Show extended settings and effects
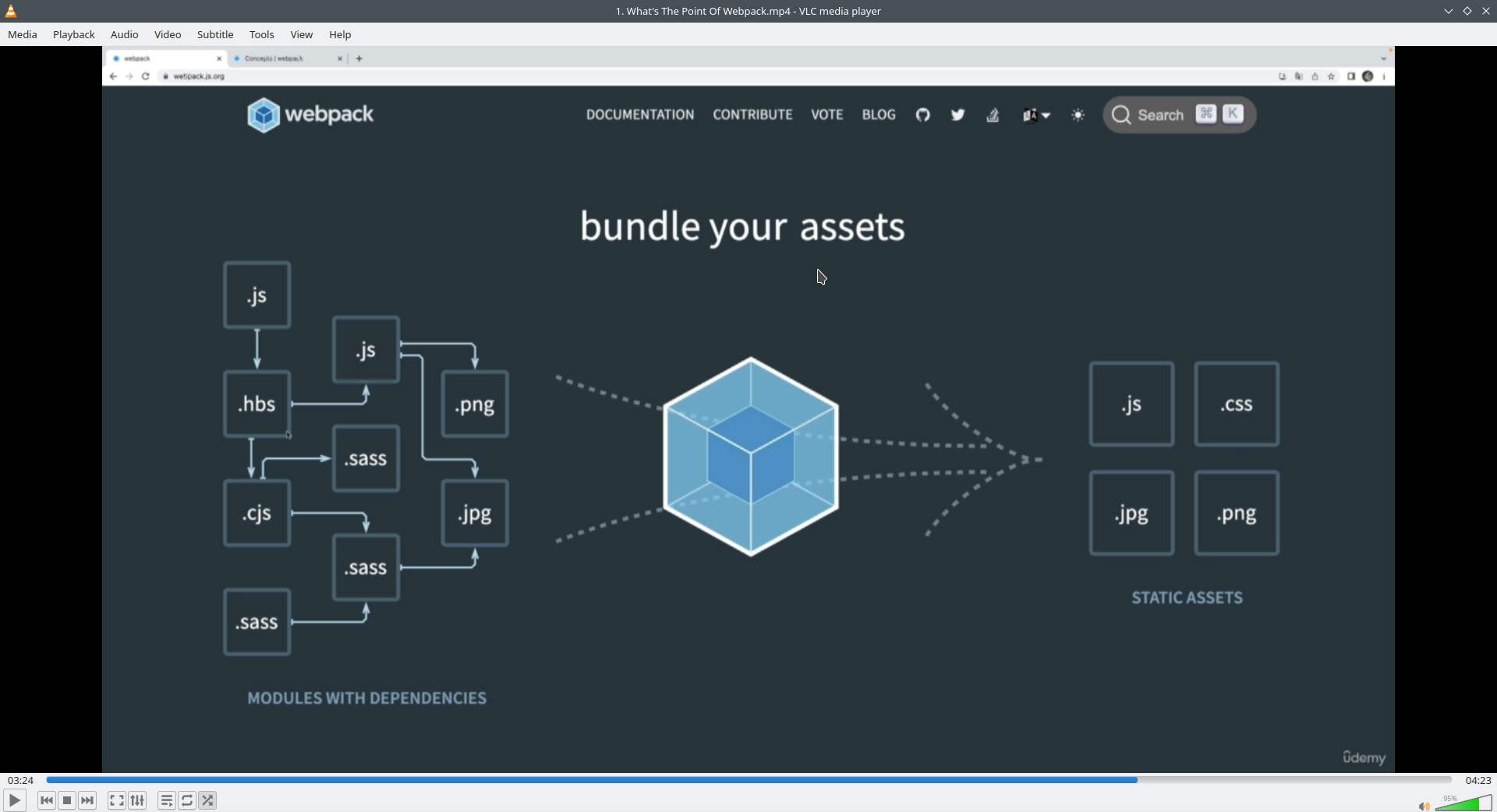The width and height of the screenshot is (1497, 812). pos(137,800)
